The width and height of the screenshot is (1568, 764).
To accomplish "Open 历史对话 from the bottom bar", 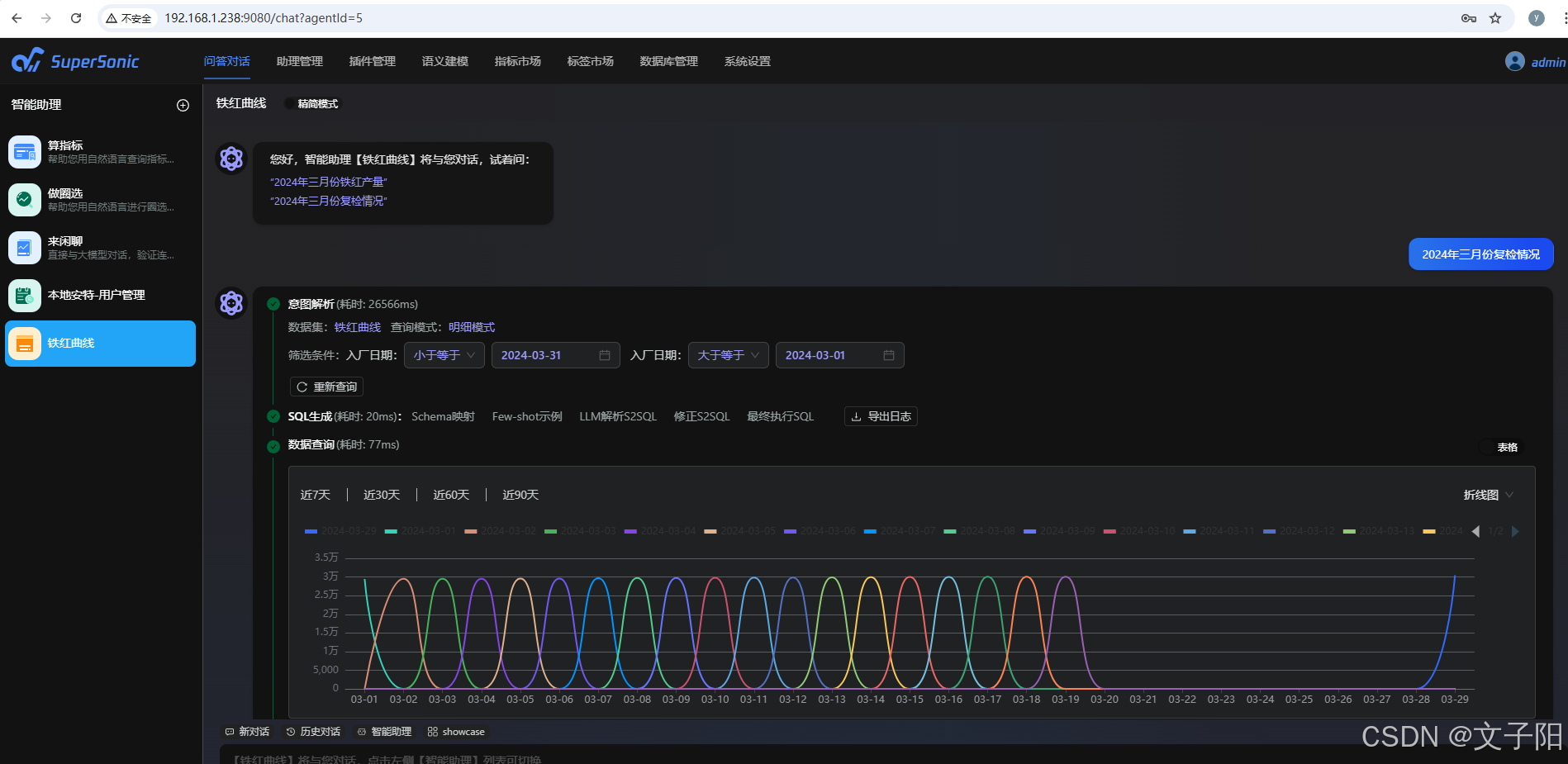I will [x=313, y=732].
